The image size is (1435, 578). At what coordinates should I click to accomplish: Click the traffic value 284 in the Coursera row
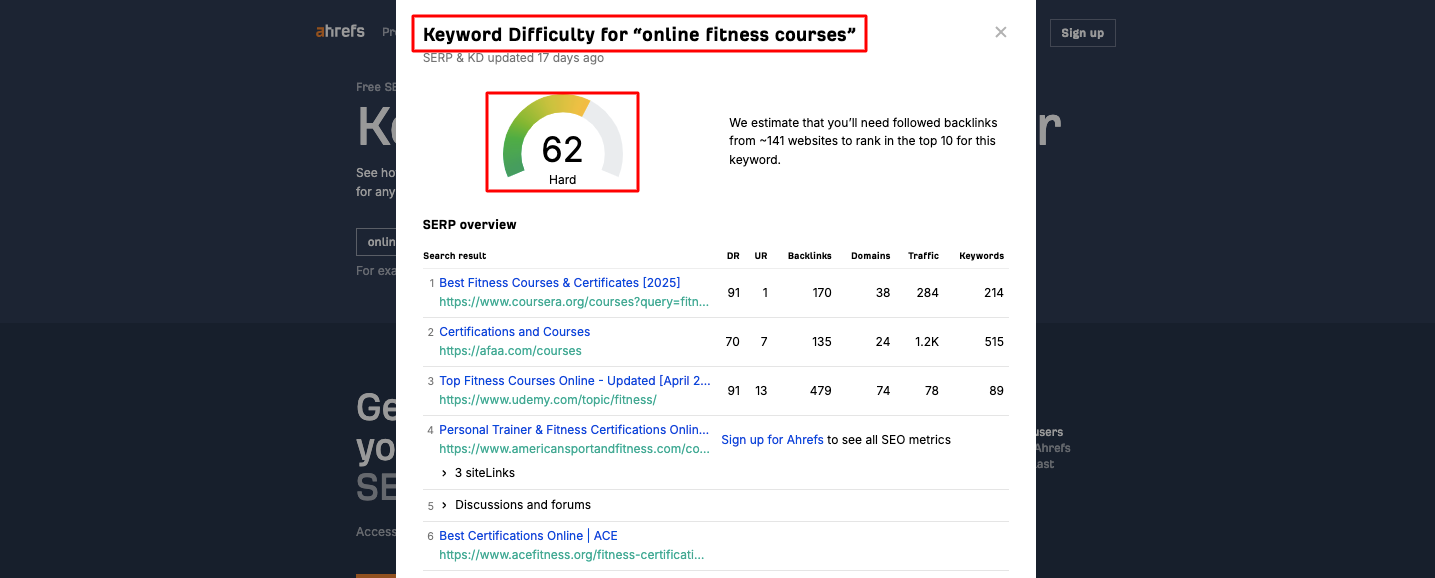[x=927, y=293]
